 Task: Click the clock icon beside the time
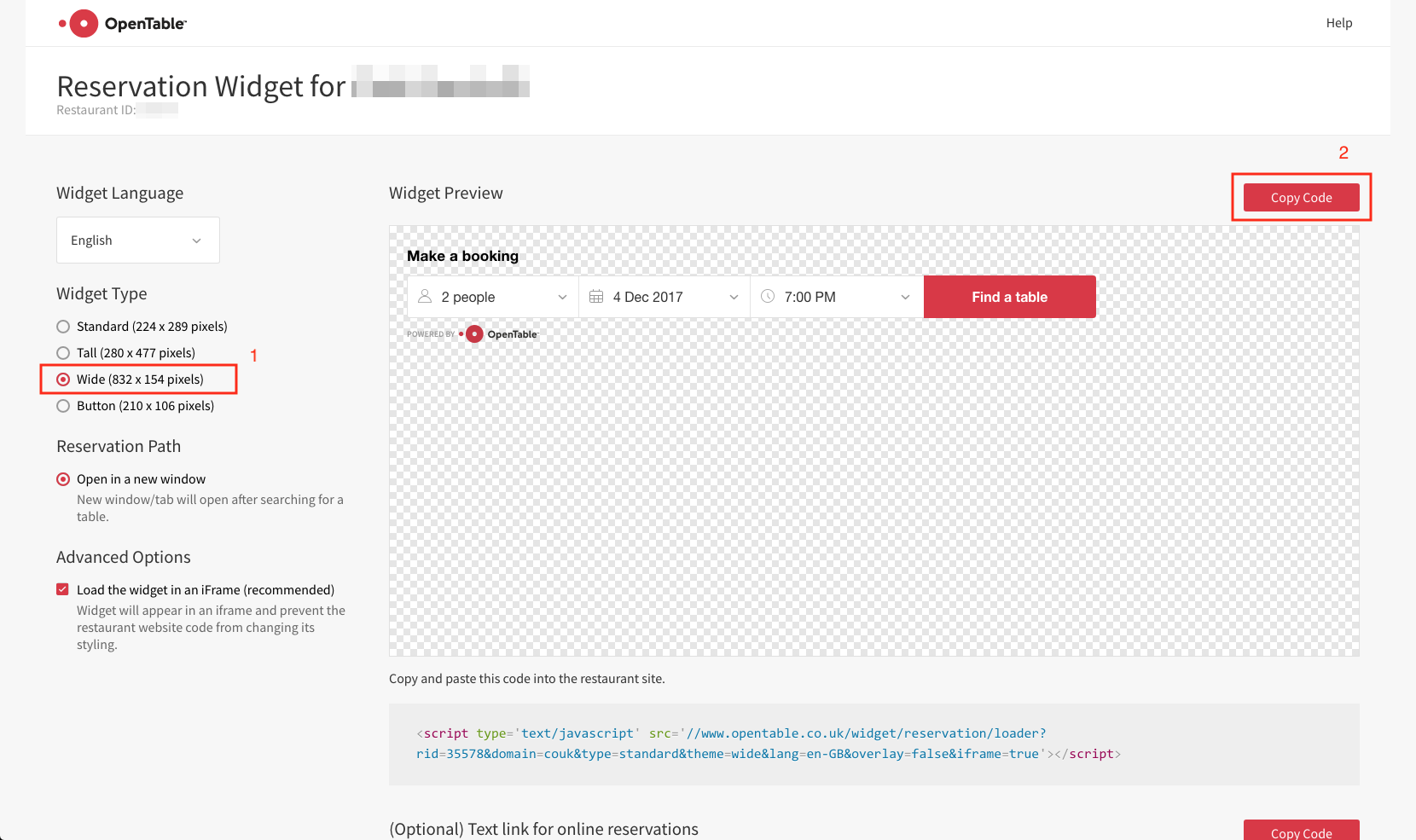click(766, 296)
